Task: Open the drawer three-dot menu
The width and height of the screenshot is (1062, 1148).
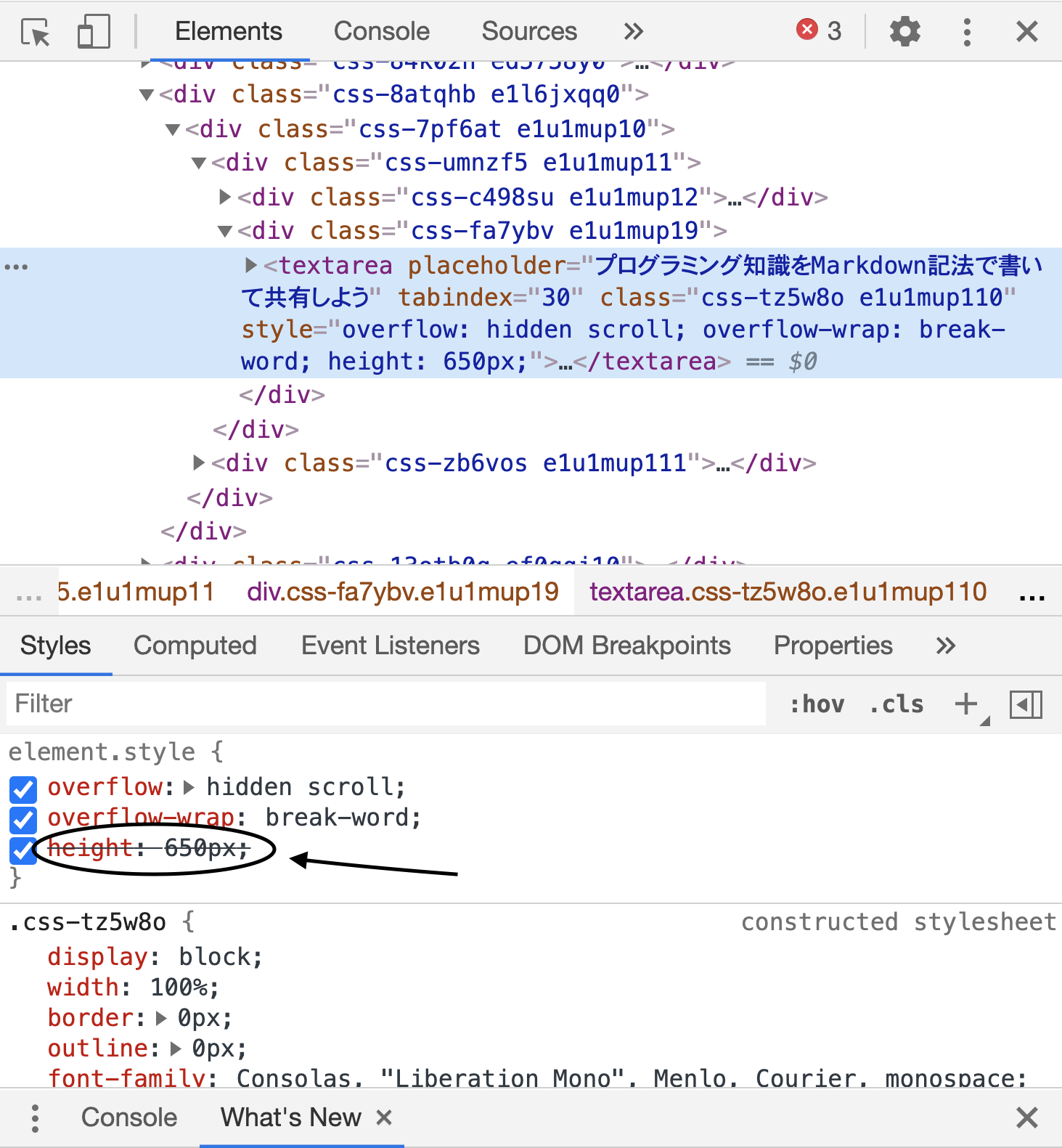Action: (35, 1118)
